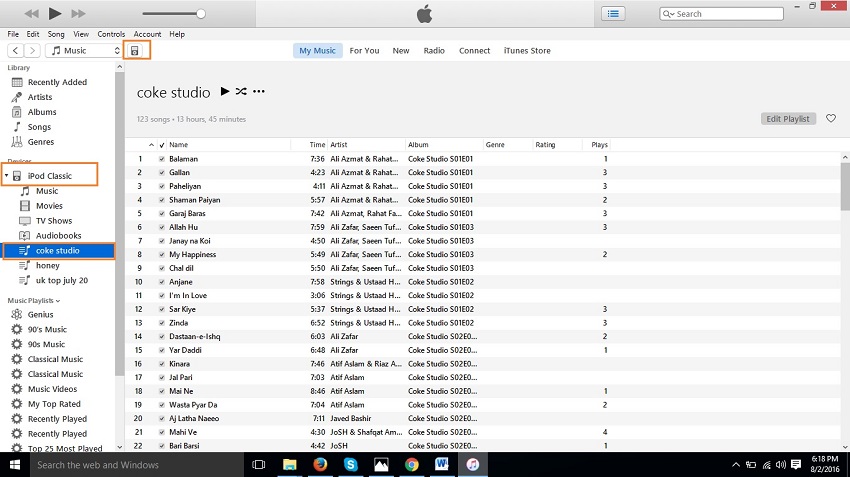Shuffle the coke studio playlist
The height and width of the screenshot is (477, 850).
coord(241,92)
